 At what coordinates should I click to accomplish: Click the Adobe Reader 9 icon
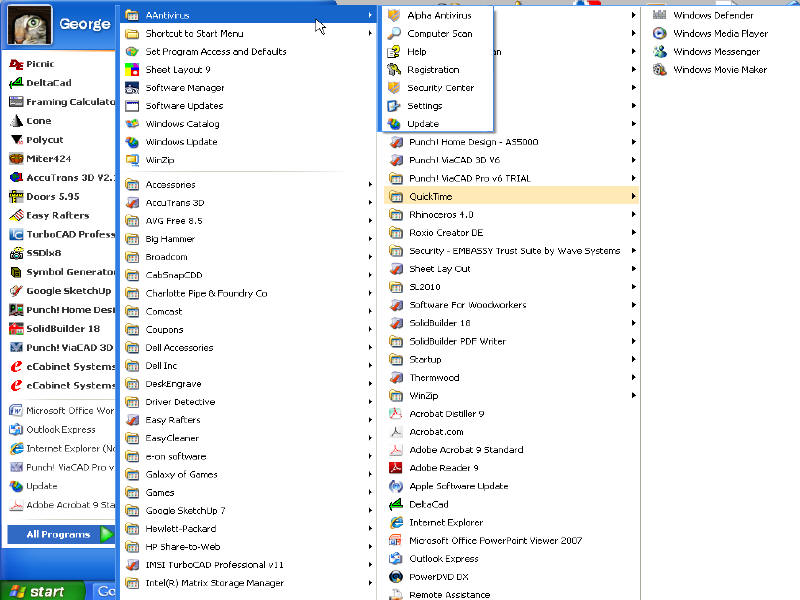coord(395,467)
